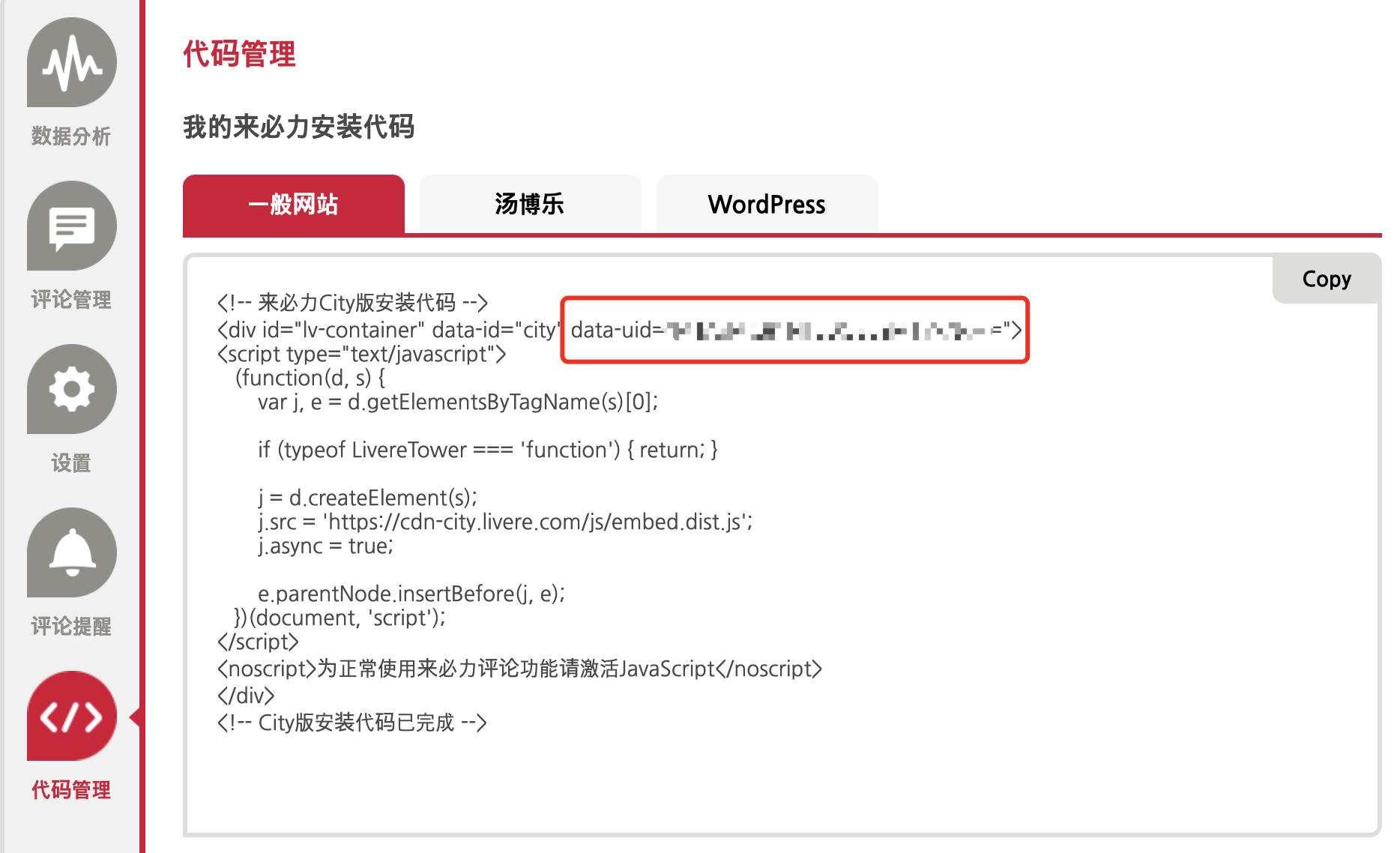
Task: Click the cdn-city.livere.com embed URL line
Action: [506, 522]
